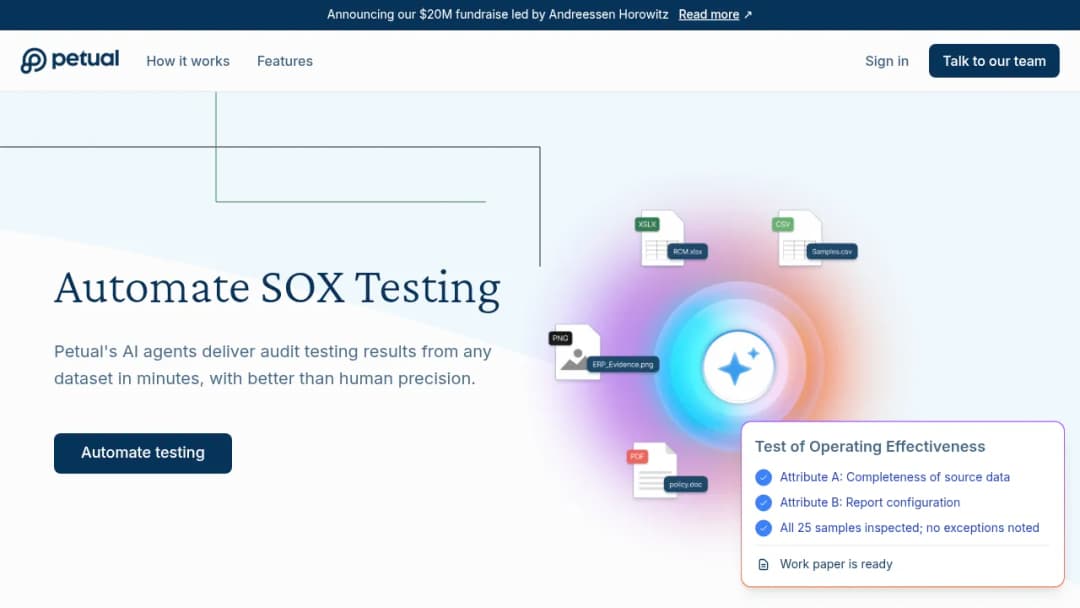
Task: Click the Petual logo
Action: [70, 61]
